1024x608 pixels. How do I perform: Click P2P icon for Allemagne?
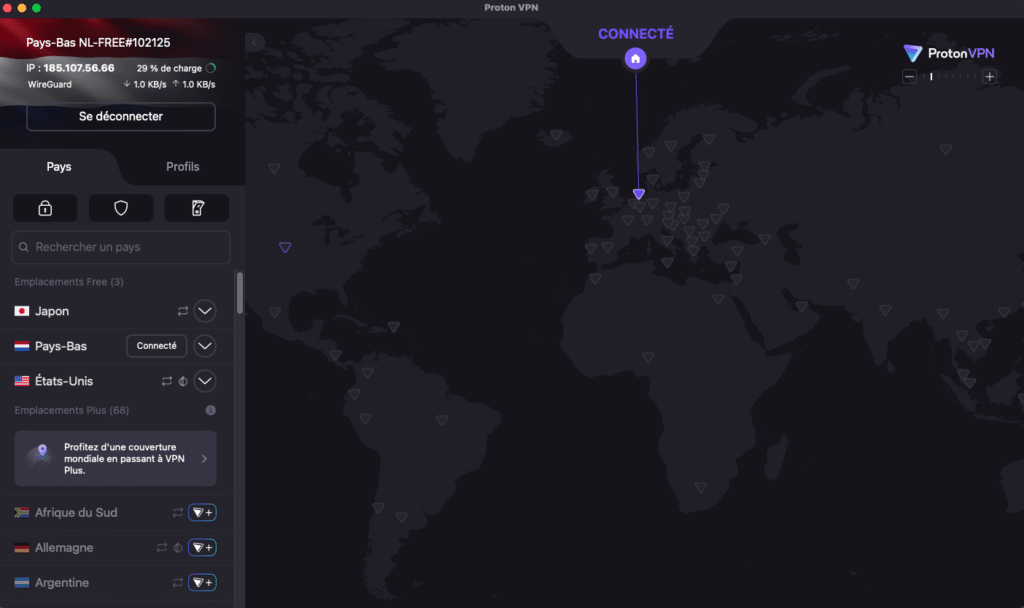tap(162, 547)
